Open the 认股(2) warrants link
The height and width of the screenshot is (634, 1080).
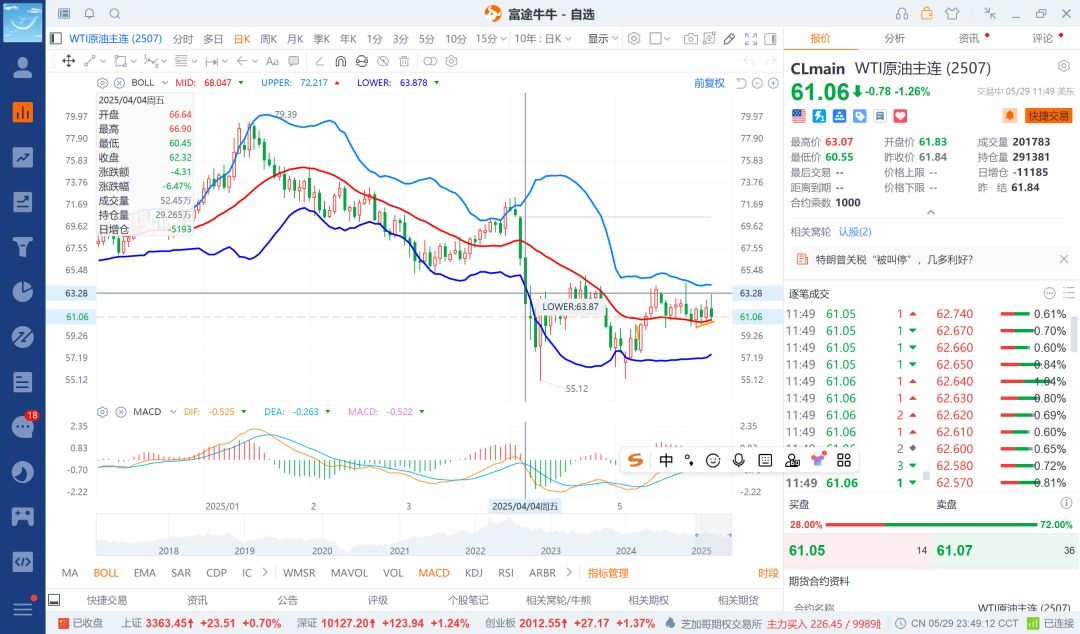855,232
